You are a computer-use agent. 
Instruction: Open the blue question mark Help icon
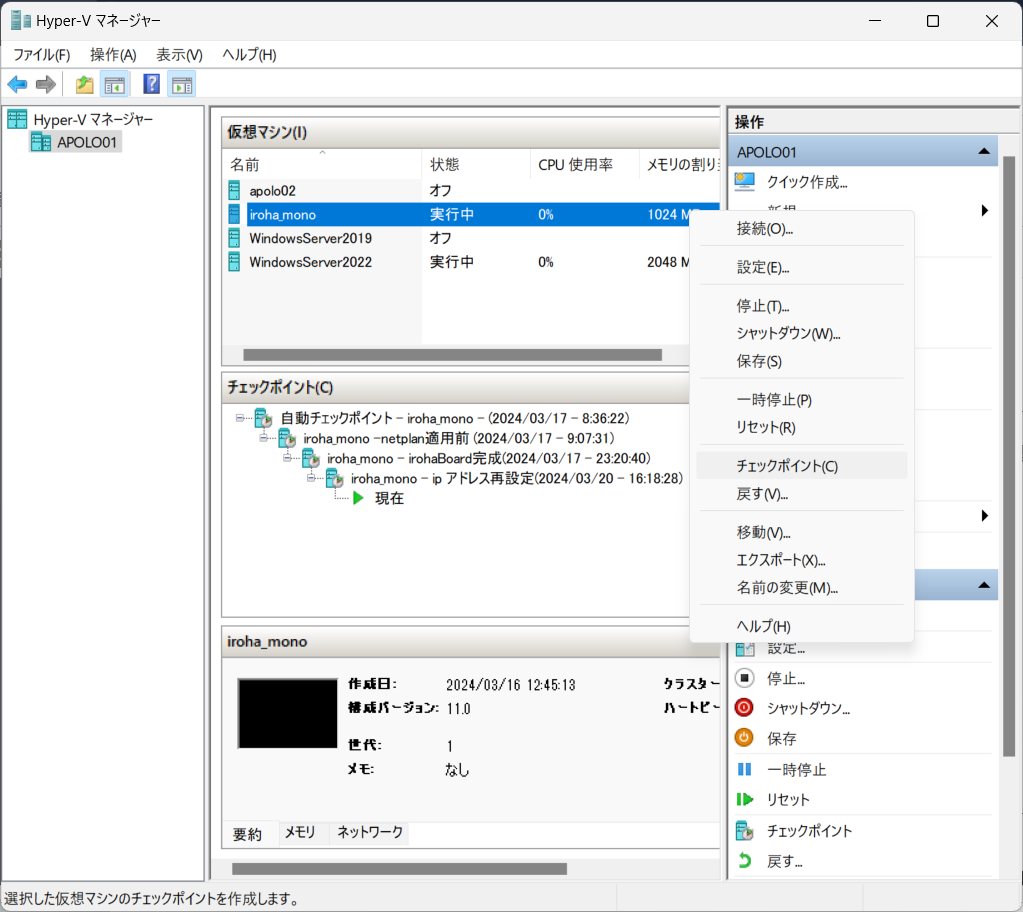[x=151, y=84]
